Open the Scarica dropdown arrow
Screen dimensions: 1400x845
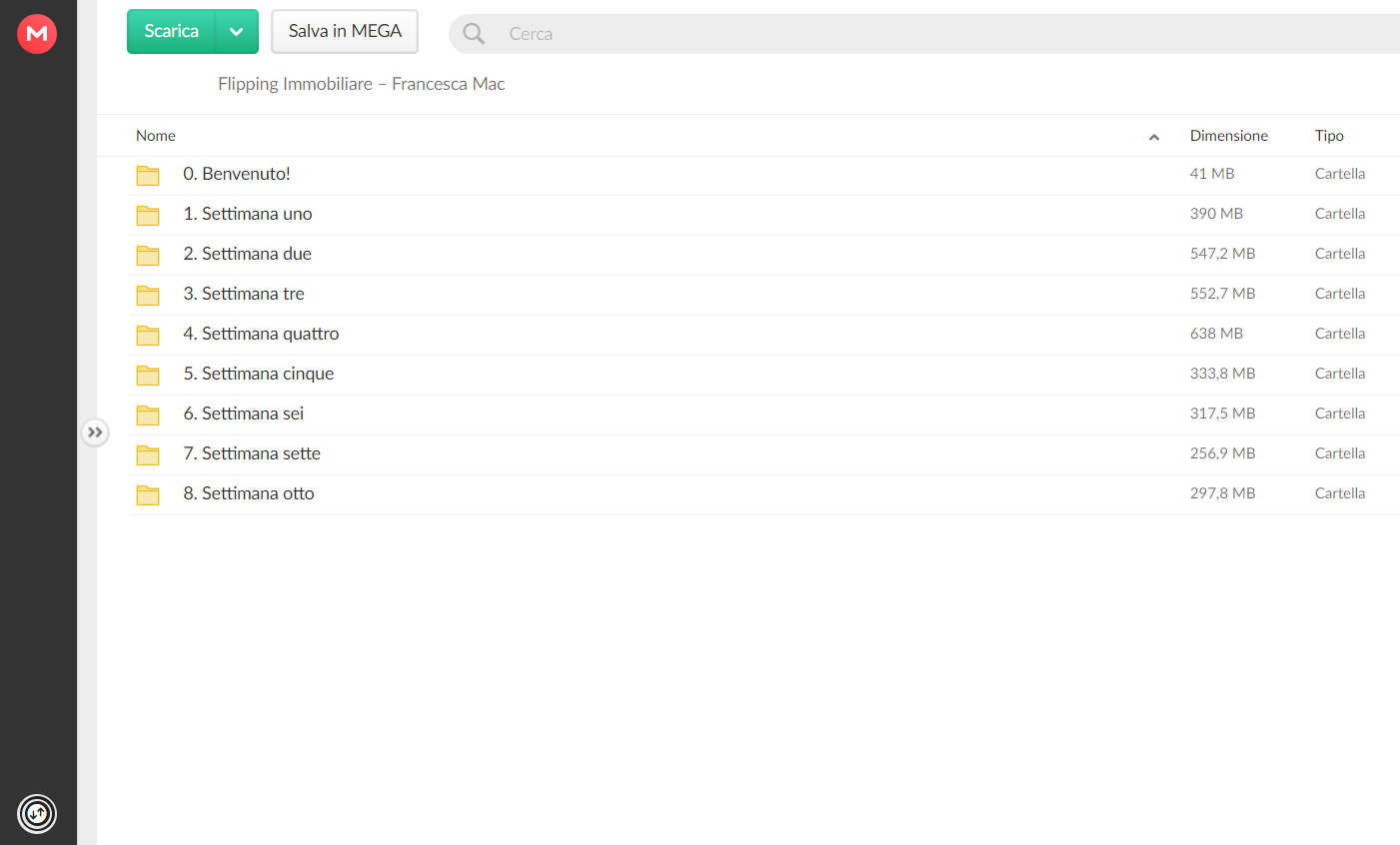pyautogui.click(x=237, y=32)
